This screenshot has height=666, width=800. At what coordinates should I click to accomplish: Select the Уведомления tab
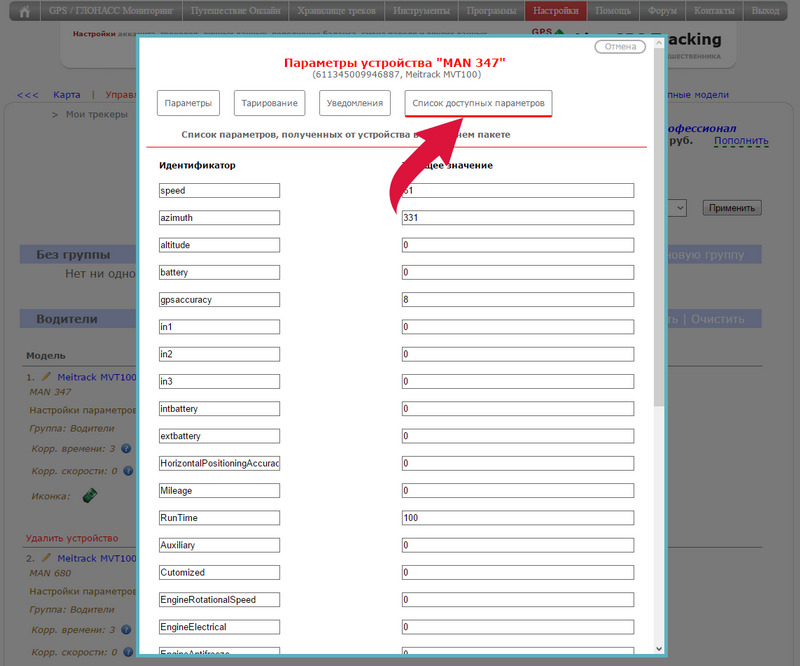coord(354,103)
